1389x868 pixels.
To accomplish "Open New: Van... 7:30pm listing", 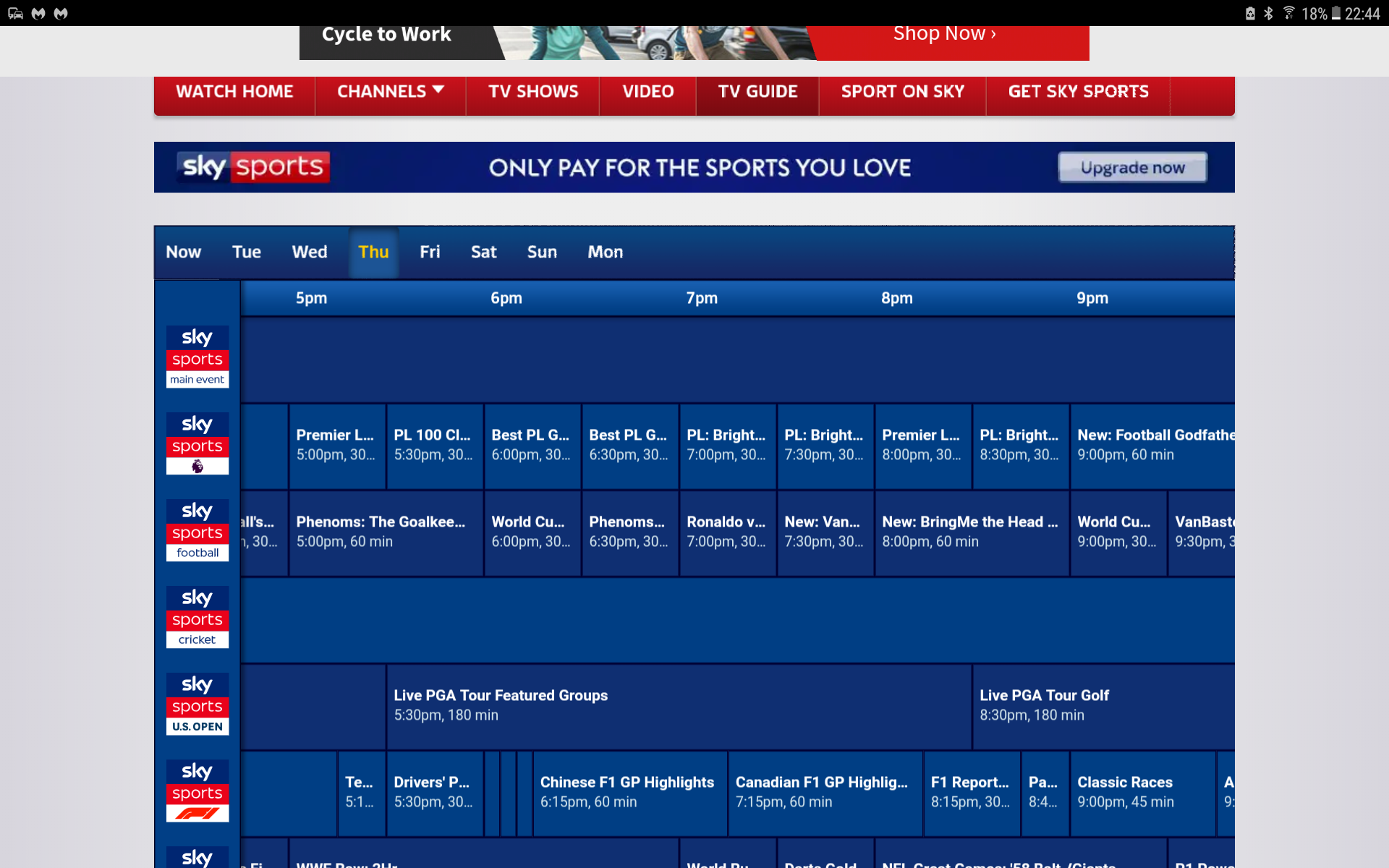I will coord(825,532).
